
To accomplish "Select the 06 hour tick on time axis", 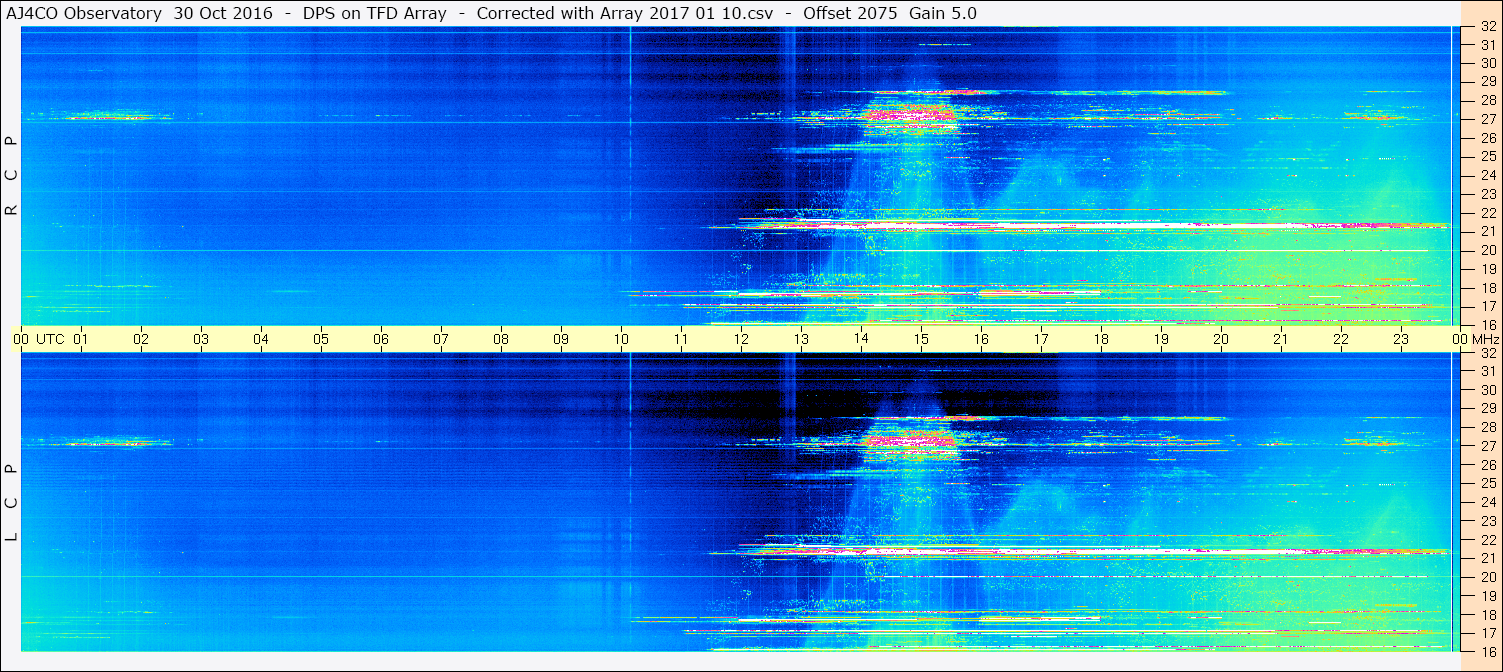I will [381, 339].
